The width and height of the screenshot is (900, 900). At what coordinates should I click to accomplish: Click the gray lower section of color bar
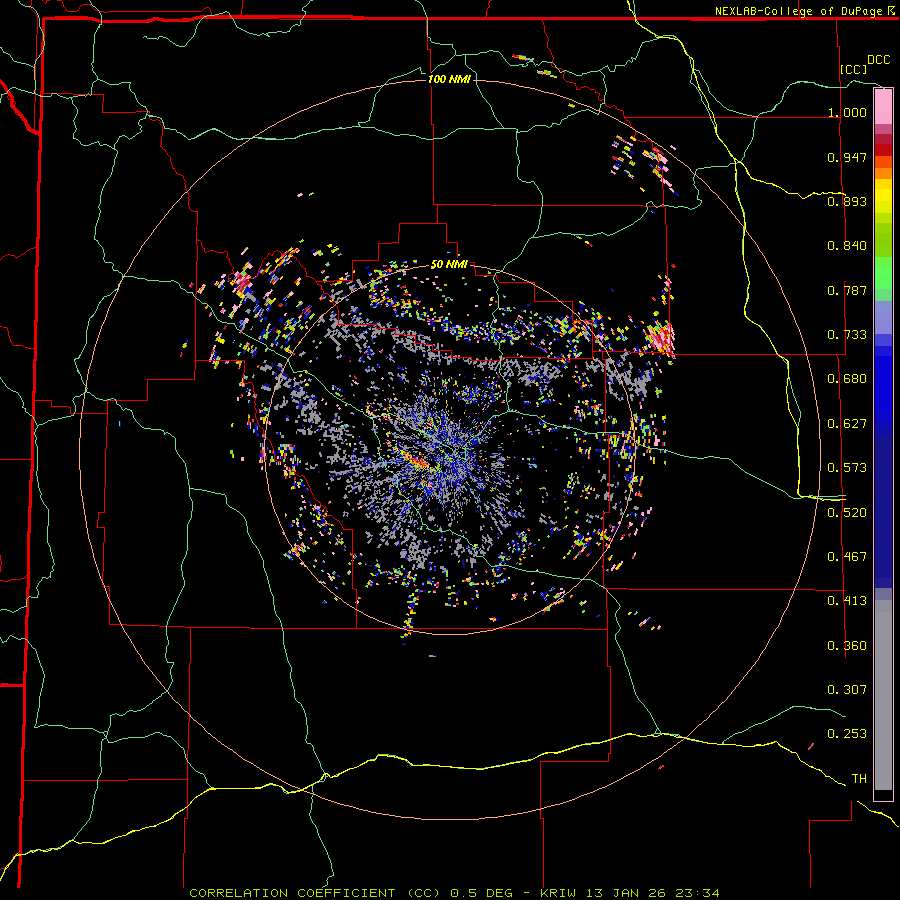pos(883,695)
